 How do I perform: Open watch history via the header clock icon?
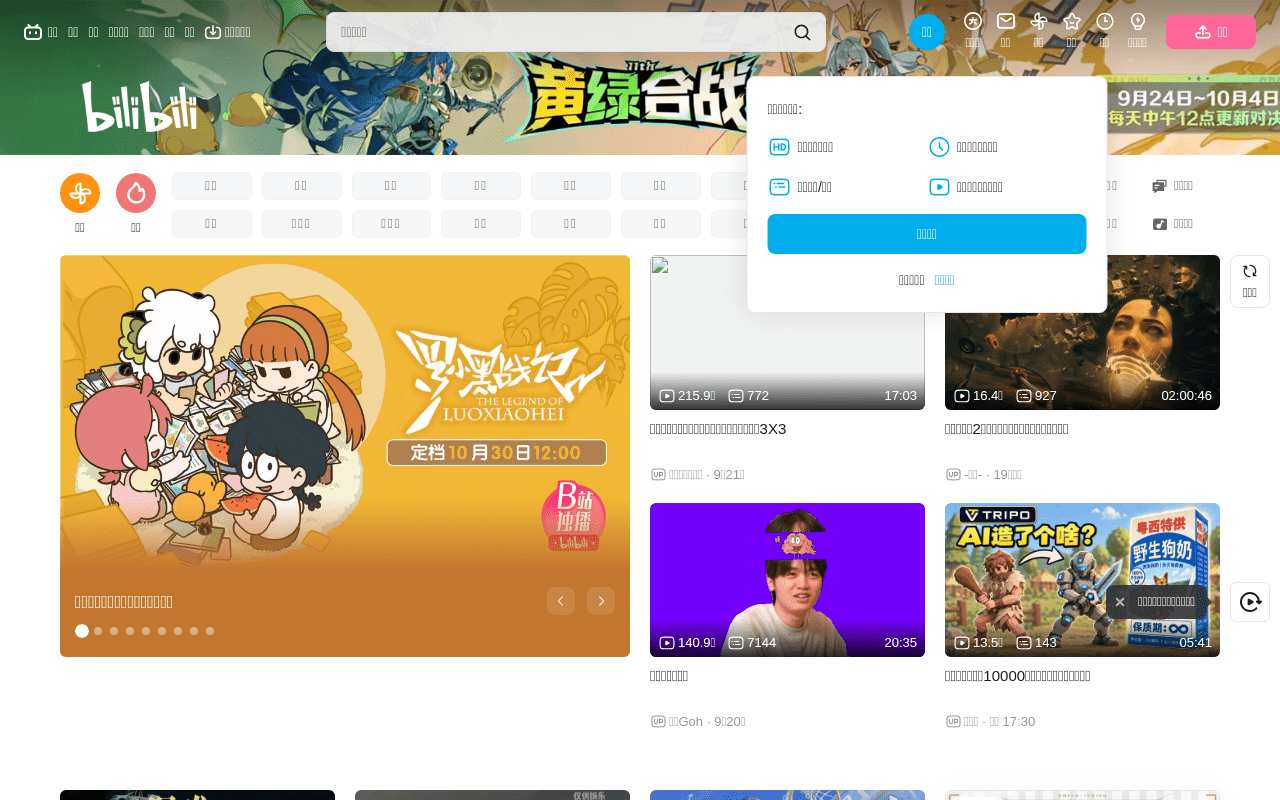1105,21
